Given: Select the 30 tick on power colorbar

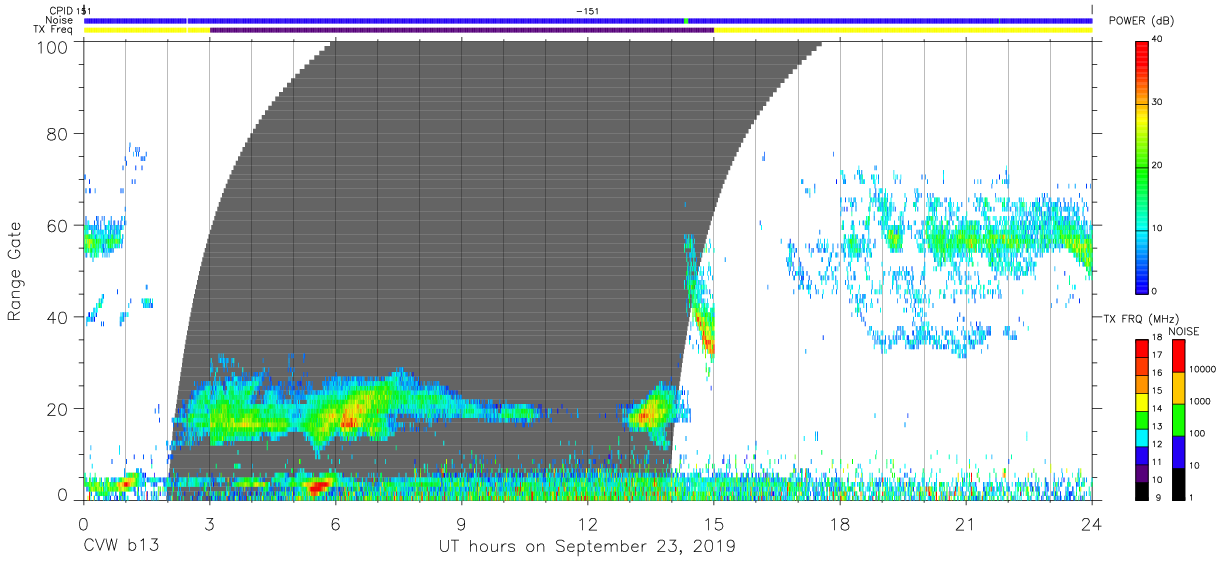Looking at the screenshot, I should (x=1158, y=102).
